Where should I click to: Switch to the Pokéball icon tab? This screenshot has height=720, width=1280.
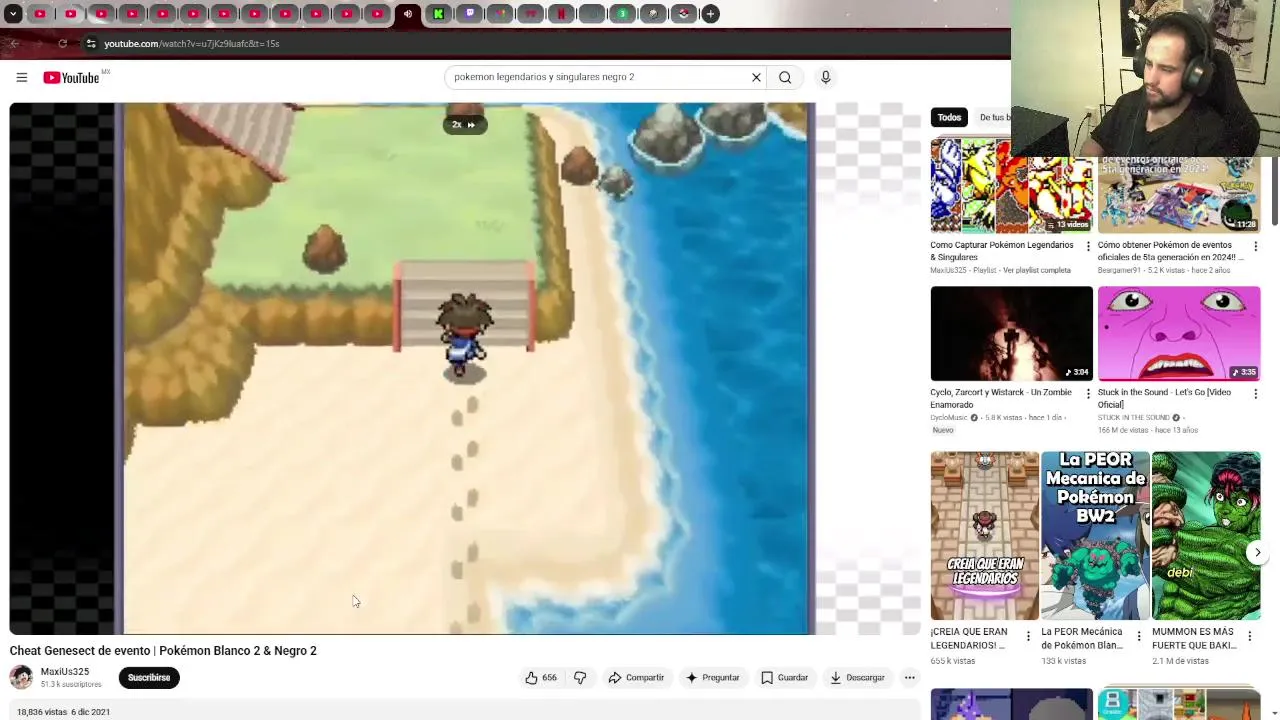point(683,14)
